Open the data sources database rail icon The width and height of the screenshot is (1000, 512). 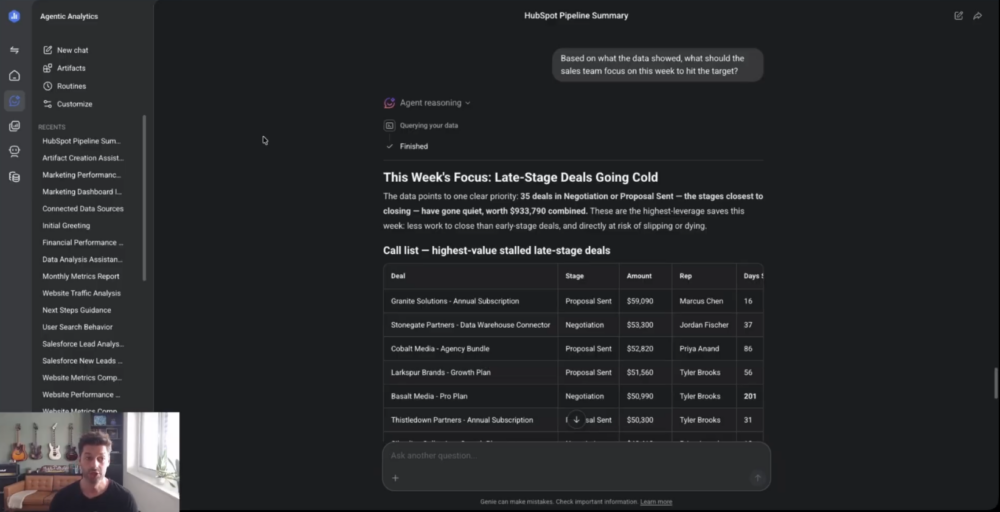point(14,177)
